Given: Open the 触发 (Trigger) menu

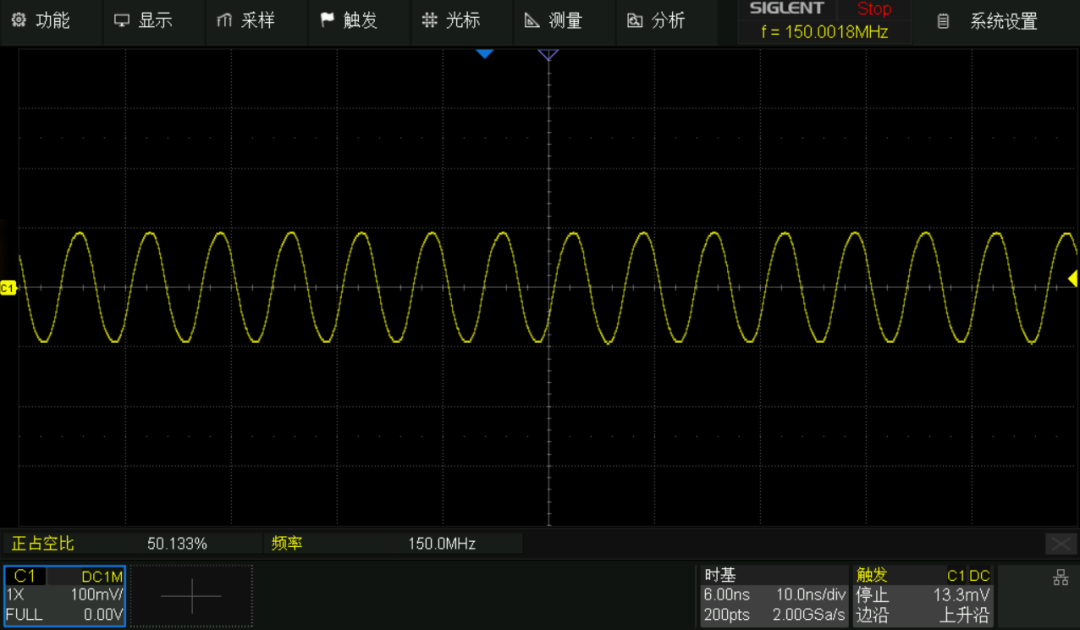Looking at the screenshot, I should 349,21.
